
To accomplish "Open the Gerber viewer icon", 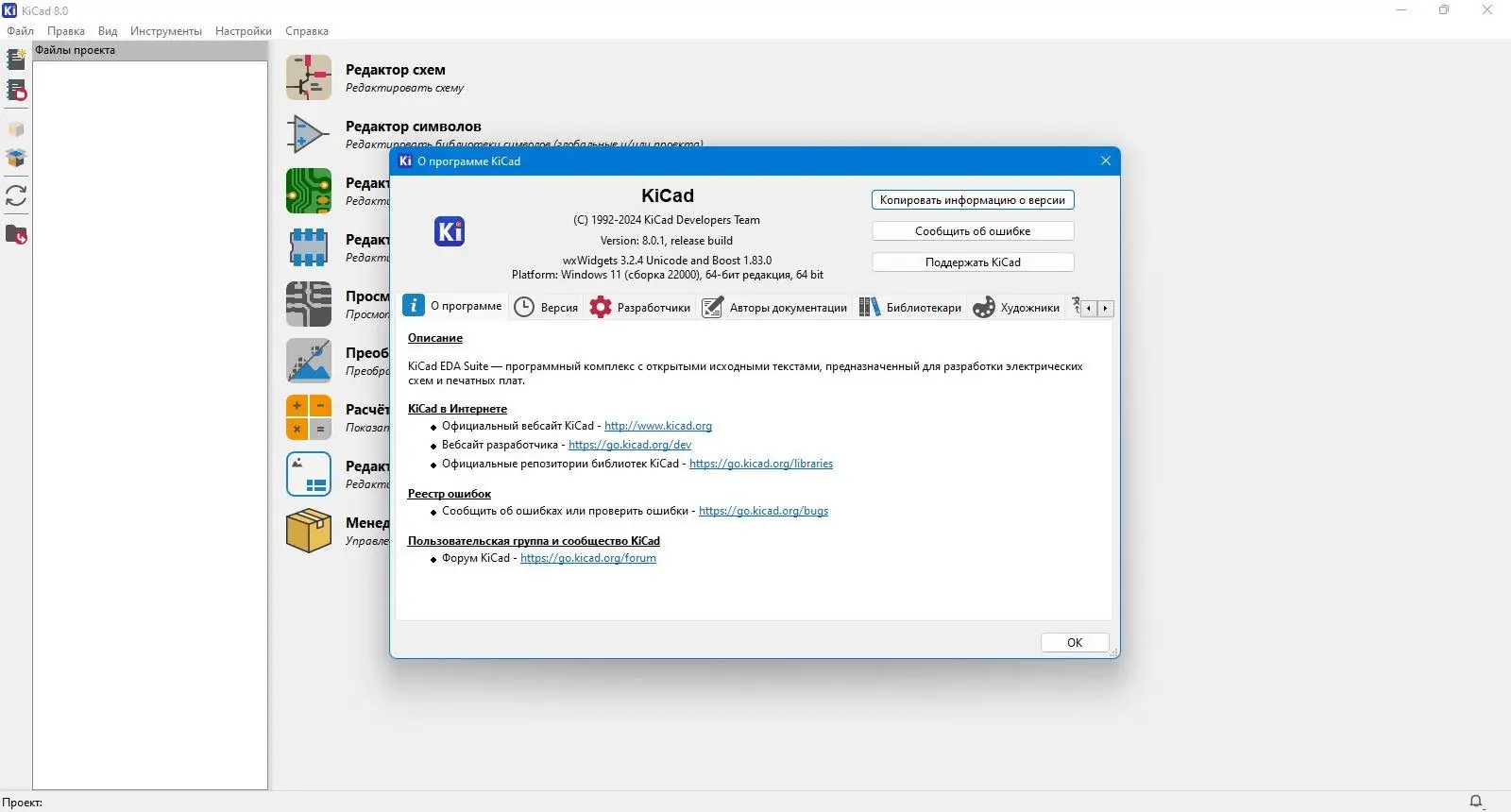I will 309,304.
